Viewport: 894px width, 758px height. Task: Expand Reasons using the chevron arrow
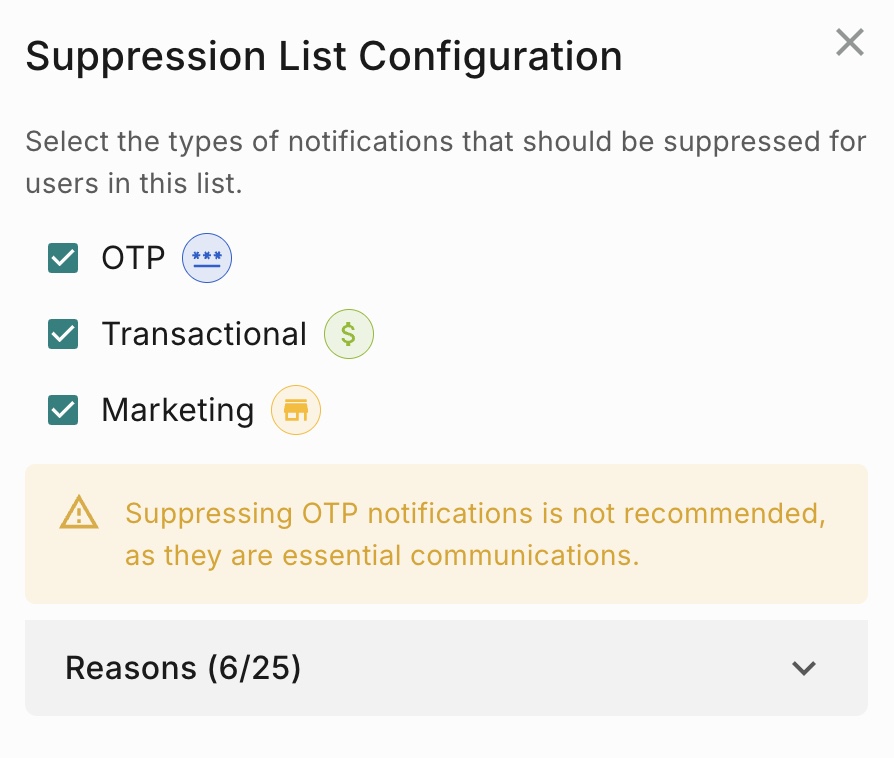click(x=804, y=668)
